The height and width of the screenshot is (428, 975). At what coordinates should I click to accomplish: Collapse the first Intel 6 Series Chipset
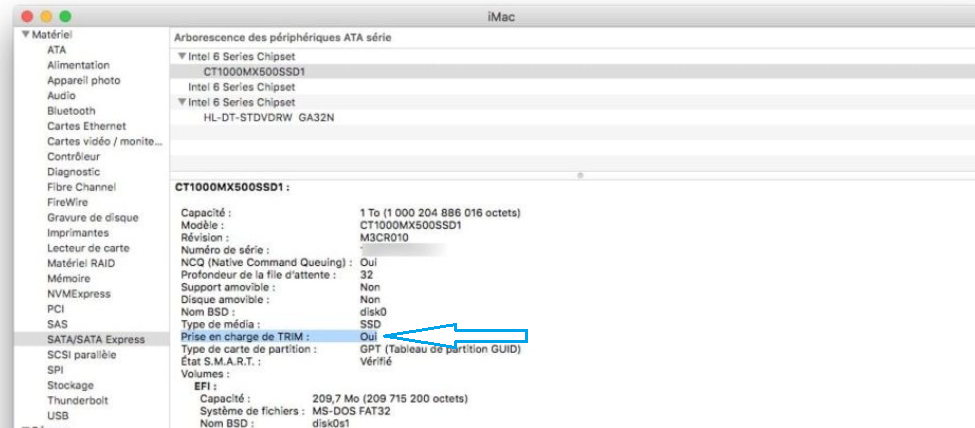click(x=182, y=56)
